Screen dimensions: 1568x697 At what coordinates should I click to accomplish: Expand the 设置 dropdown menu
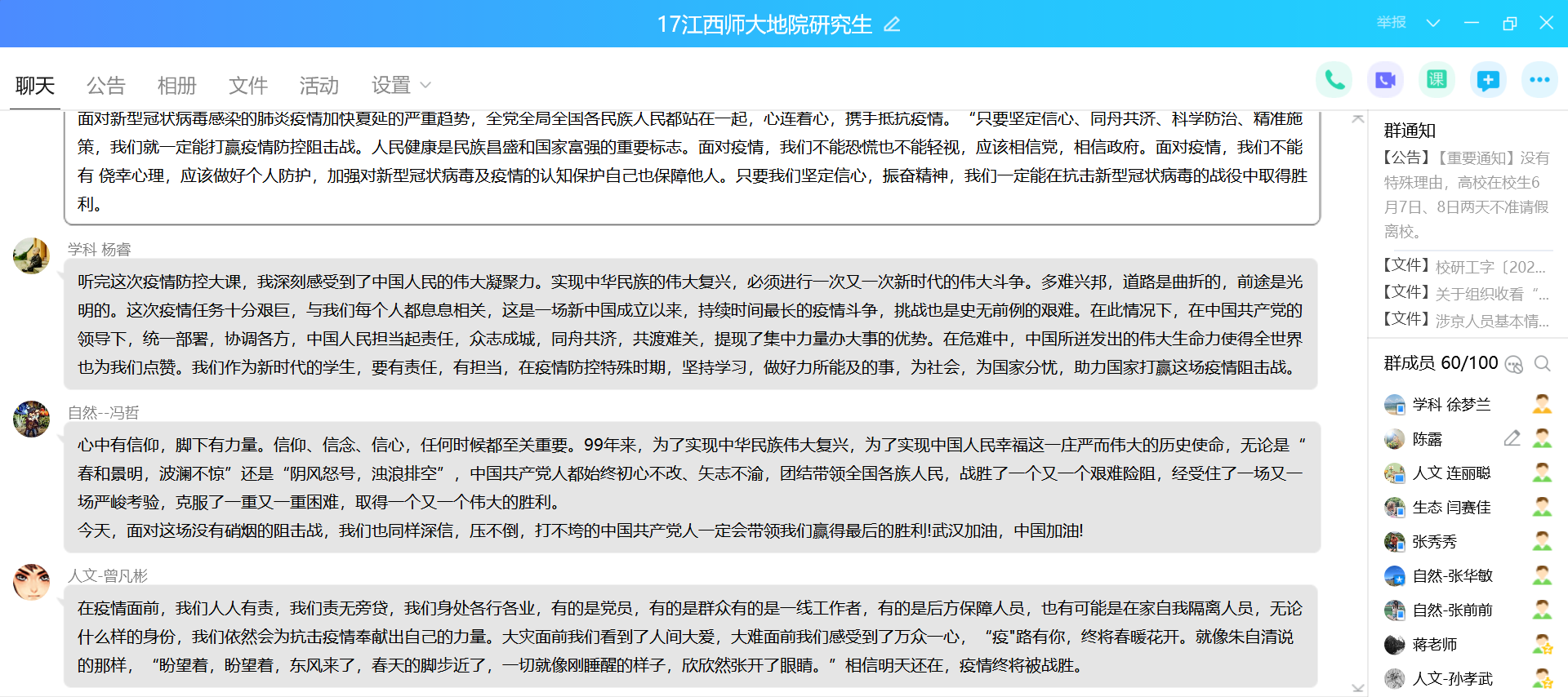tap(401, 85)
